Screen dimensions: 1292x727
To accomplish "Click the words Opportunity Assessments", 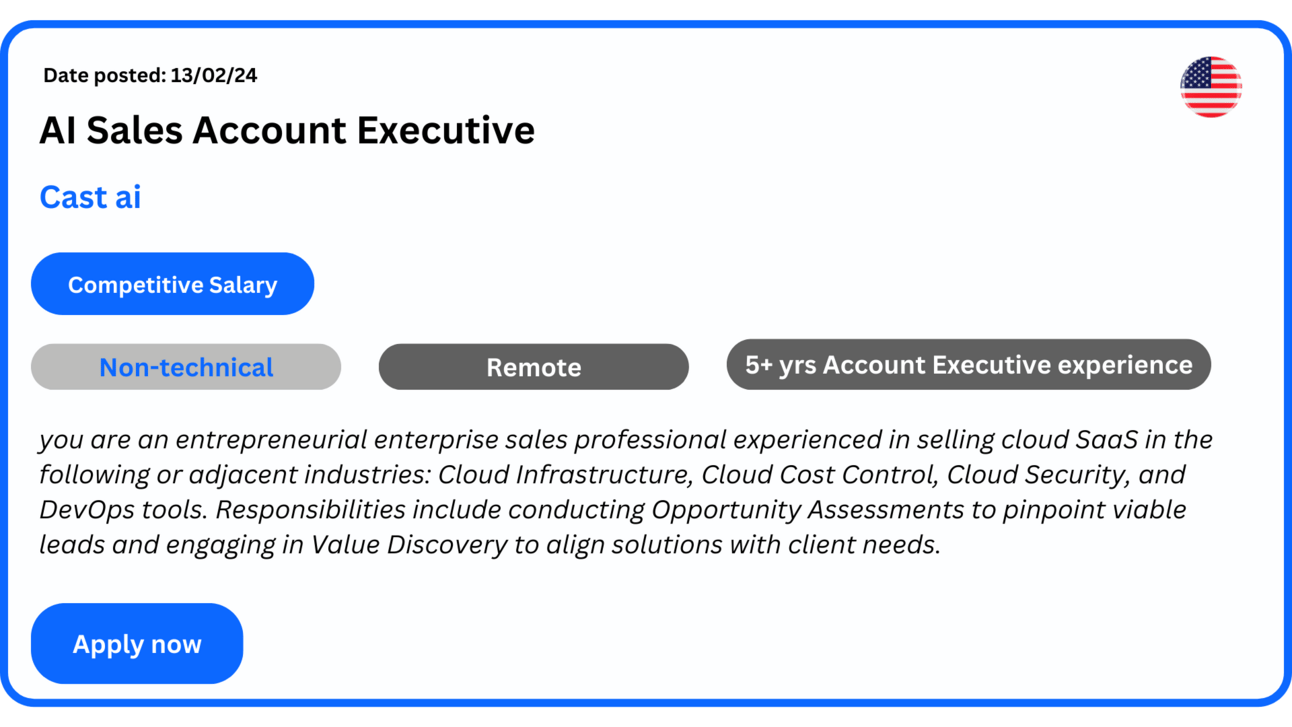I will coord(814,509).
